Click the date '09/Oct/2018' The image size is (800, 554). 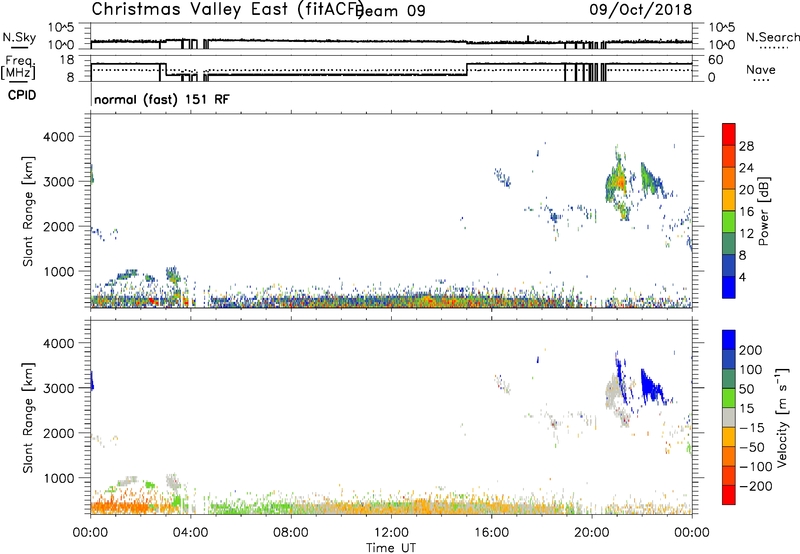tap(641, 10)
